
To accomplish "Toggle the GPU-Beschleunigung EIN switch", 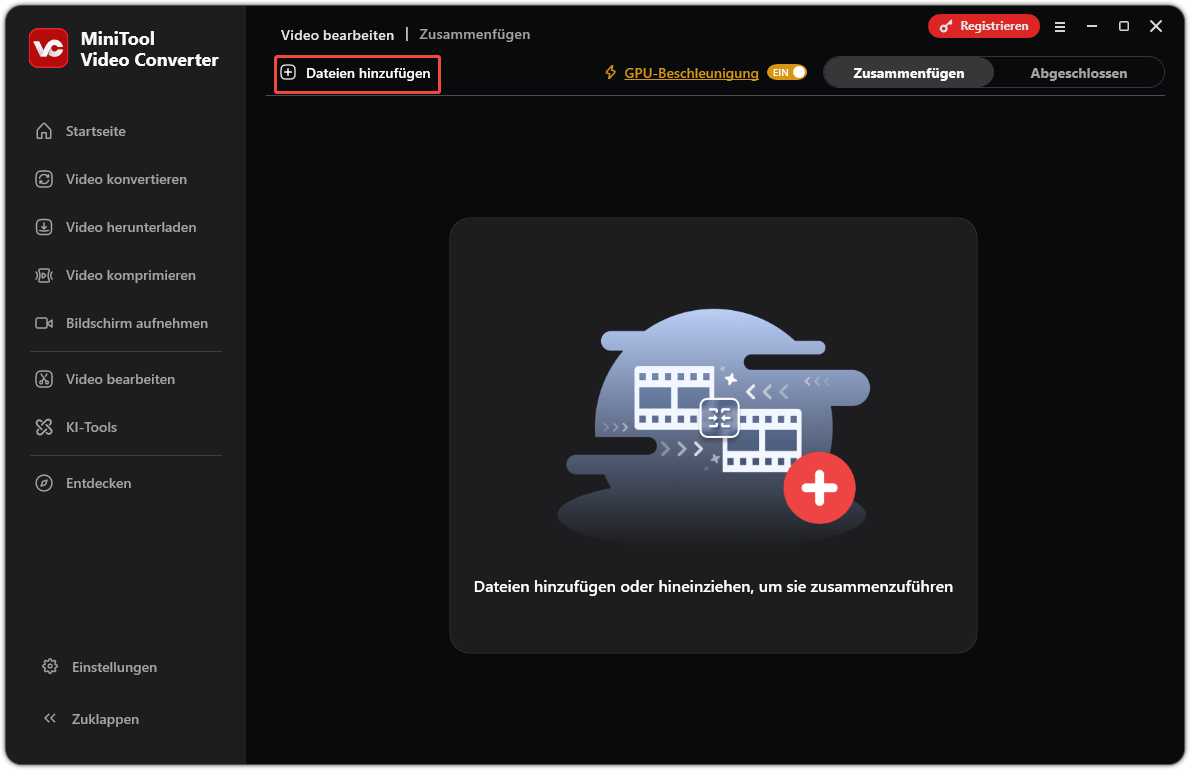I will pos(787,73).
